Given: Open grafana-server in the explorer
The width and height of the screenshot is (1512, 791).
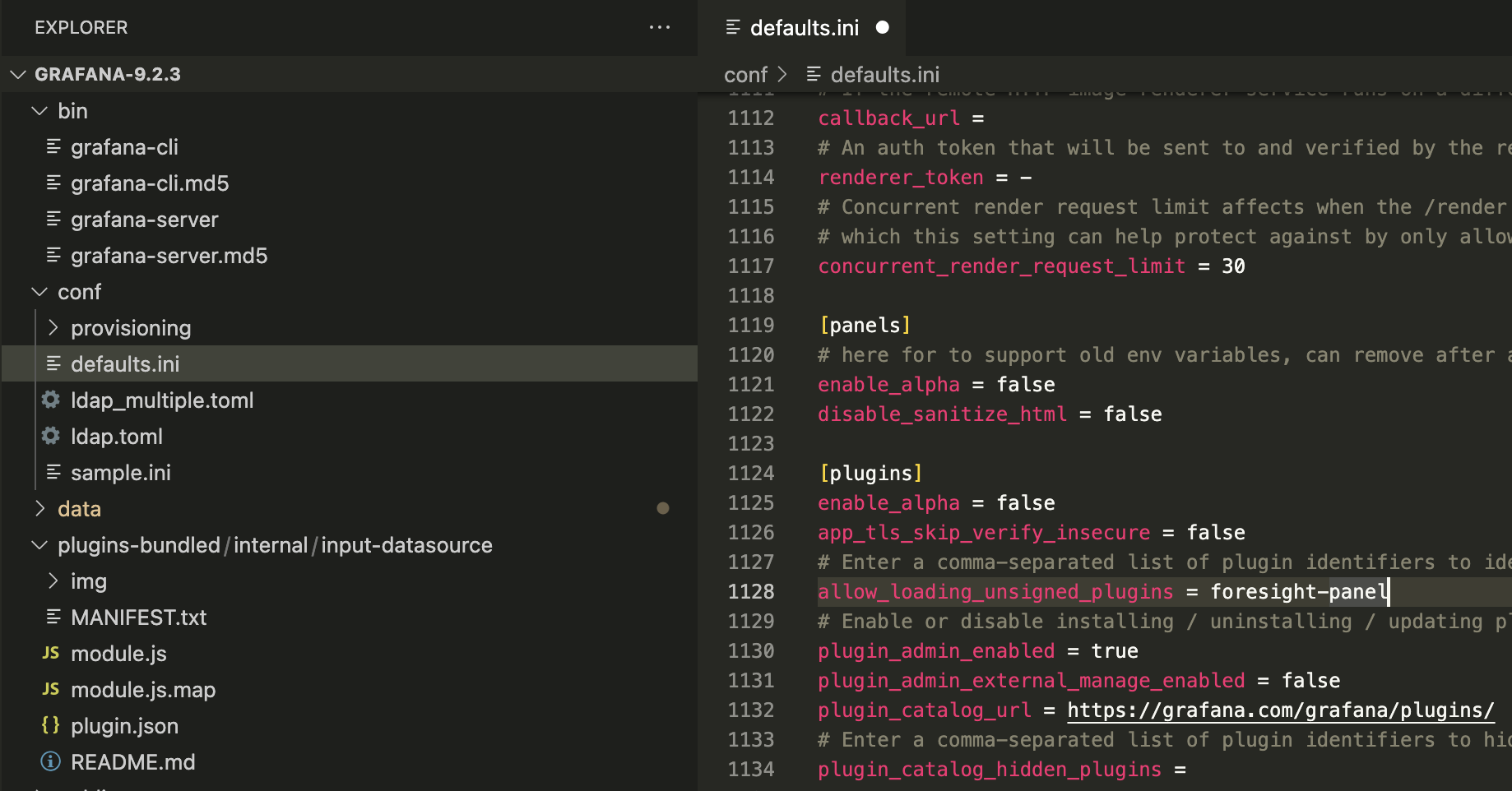Looking at the screenshot, I should pyautogui.click(x=145, y=220).
